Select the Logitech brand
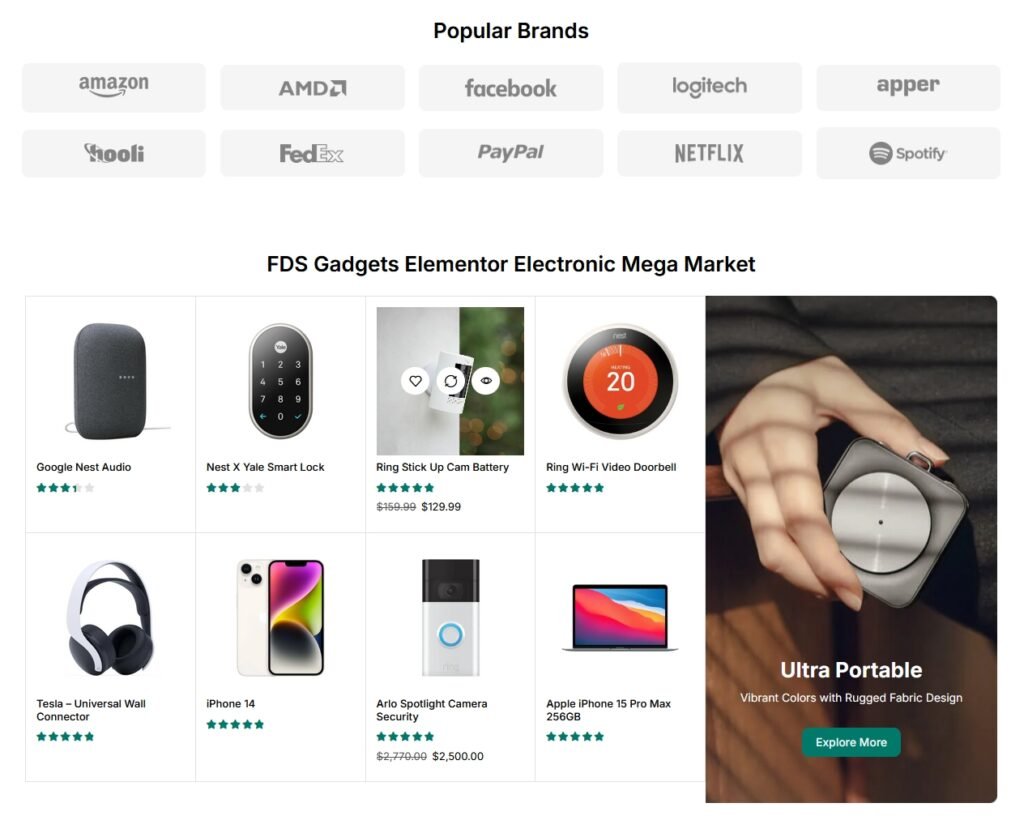1024x833 pixels. [x=709, y=87]
